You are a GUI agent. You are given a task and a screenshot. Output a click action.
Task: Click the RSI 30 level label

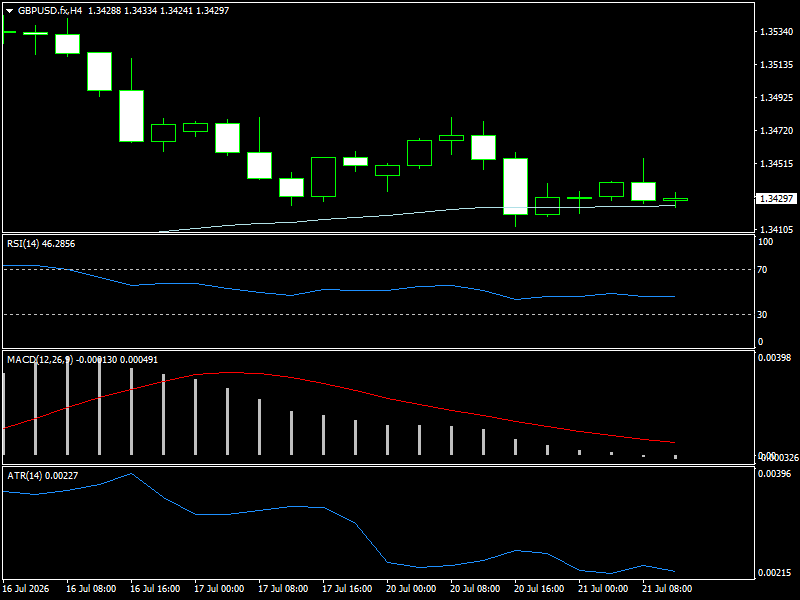point(762,315)
